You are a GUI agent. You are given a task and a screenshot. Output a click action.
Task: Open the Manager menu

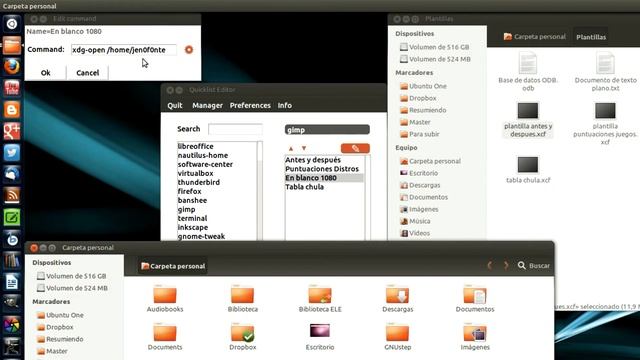tap(207, 105)
